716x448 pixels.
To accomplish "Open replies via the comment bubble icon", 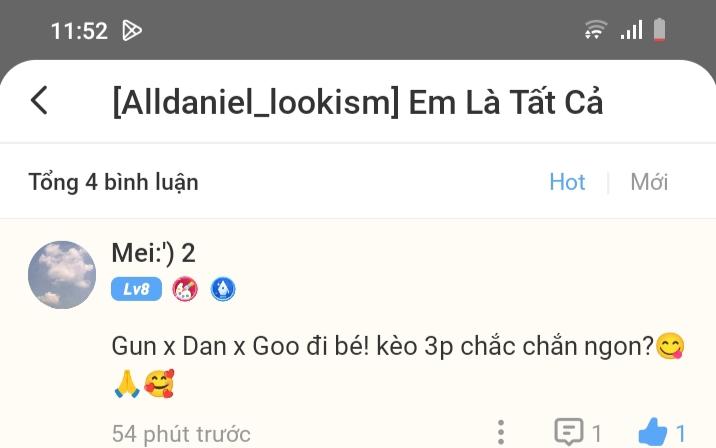I will [x=569, y=432].
